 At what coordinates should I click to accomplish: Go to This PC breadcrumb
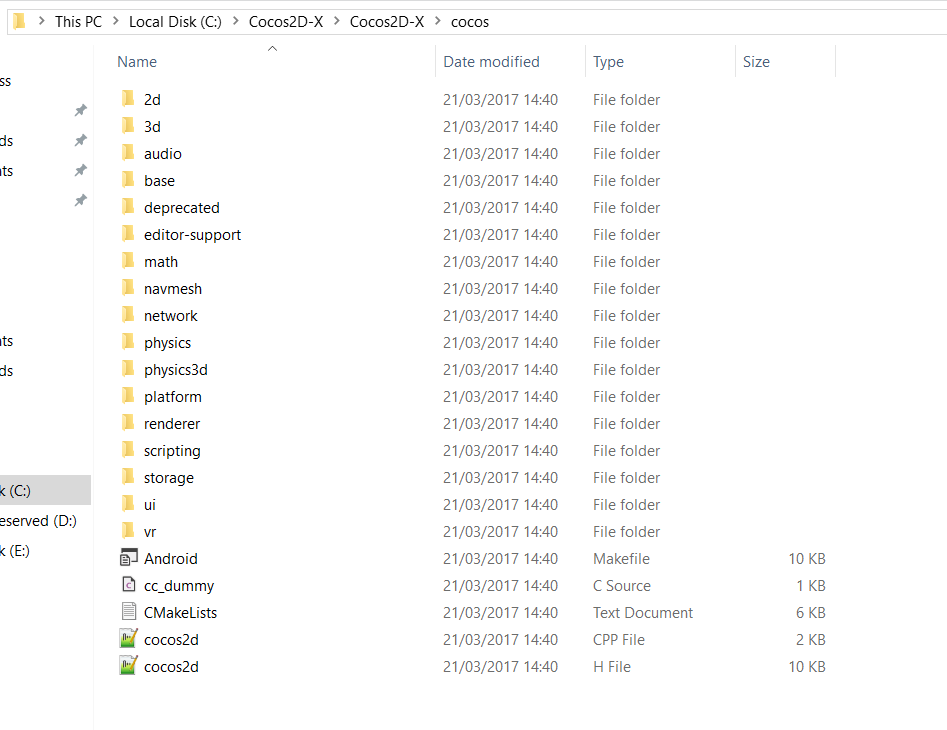tap(79, 22)
